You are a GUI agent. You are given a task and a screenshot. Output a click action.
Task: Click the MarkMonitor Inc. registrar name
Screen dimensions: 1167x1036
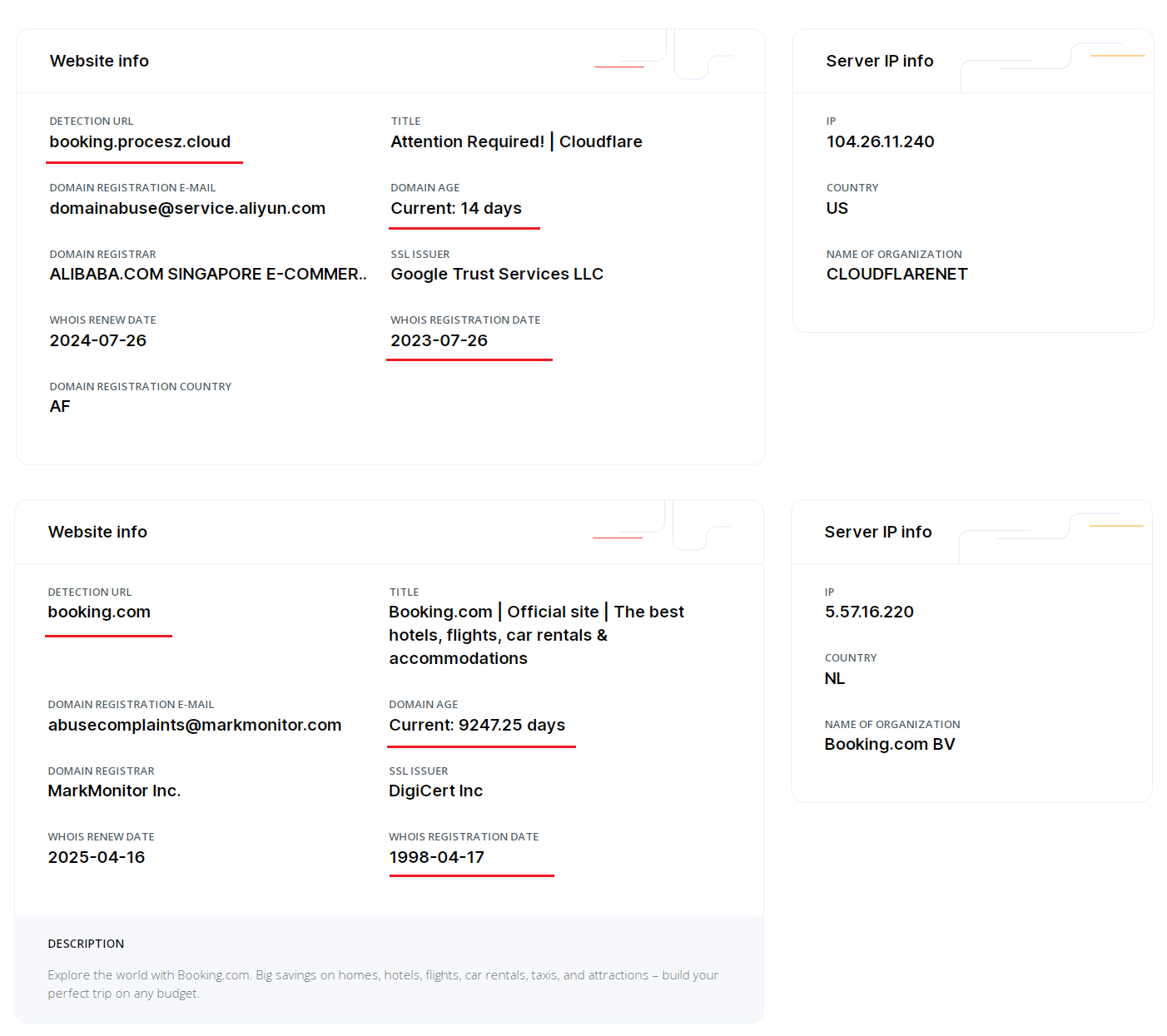(114, 791)
